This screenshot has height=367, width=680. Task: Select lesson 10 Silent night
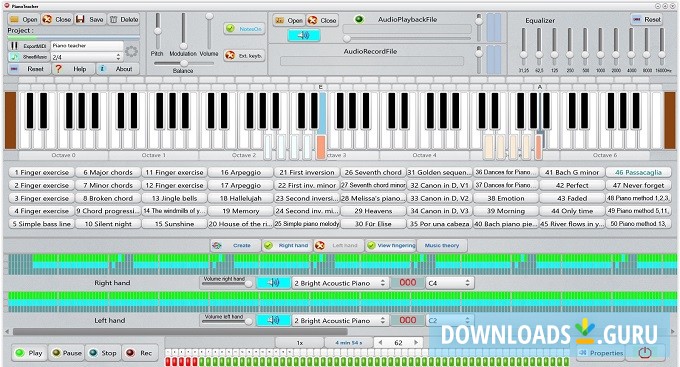(108, 224)
